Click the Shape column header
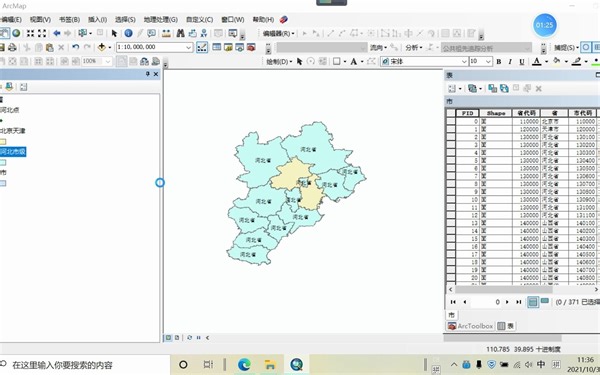Image resolution: width=600 pixels, height=375 pixels. 496,113
